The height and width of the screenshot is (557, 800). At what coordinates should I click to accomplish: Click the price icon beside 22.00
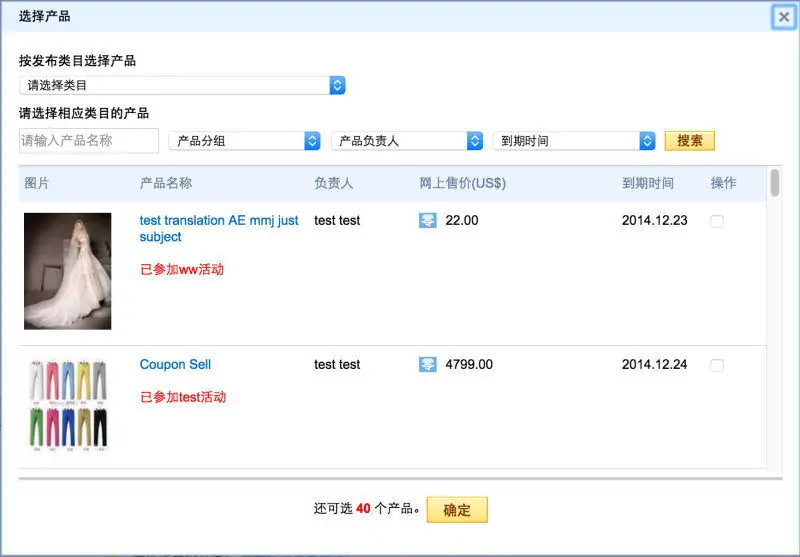point(428,221)
